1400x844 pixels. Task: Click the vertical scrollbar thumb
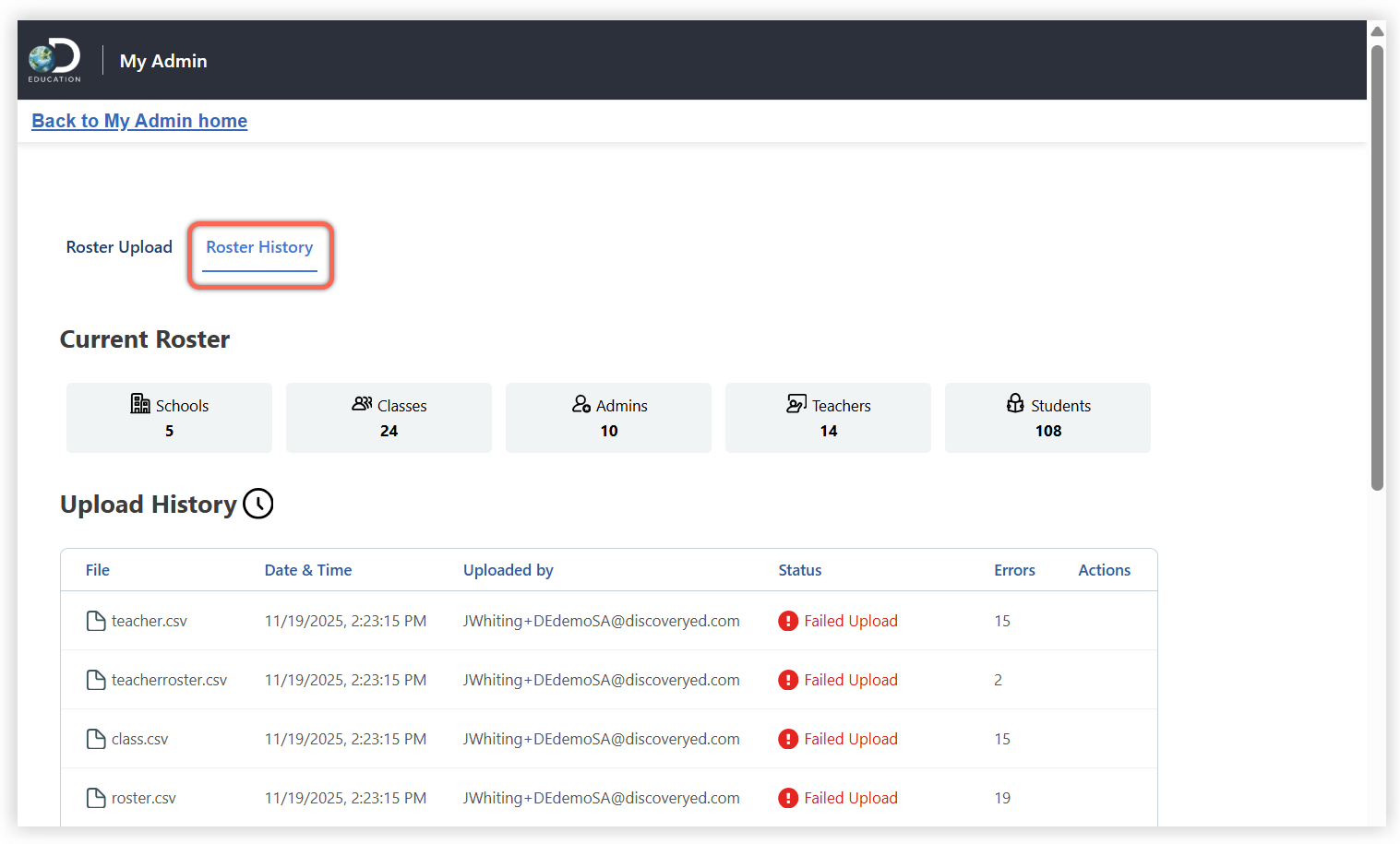tap(1377, 267)
